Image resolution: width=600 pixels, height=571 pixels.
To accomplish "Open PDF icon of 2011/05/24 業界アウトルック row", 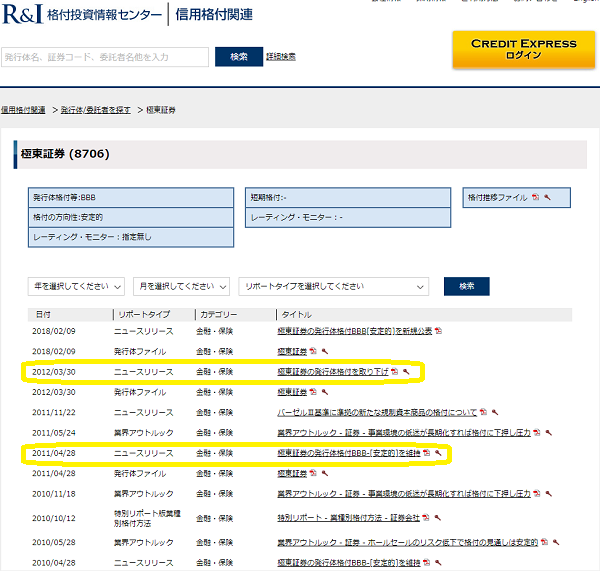I will [537, 432].
